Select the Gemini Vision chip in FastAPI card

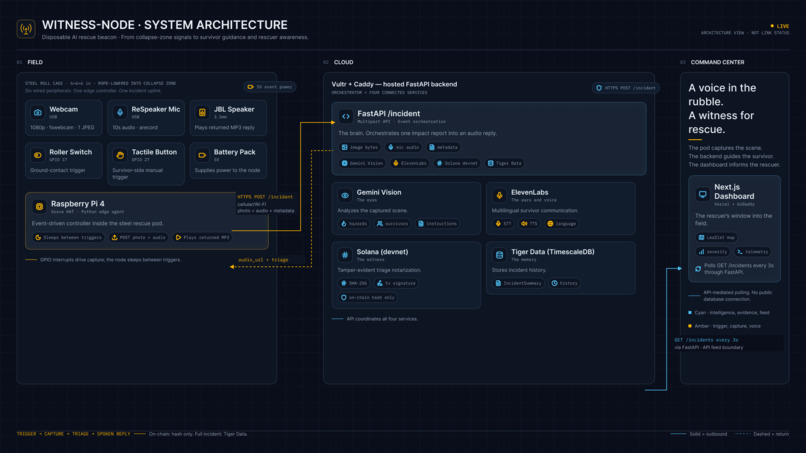point(362,163)
